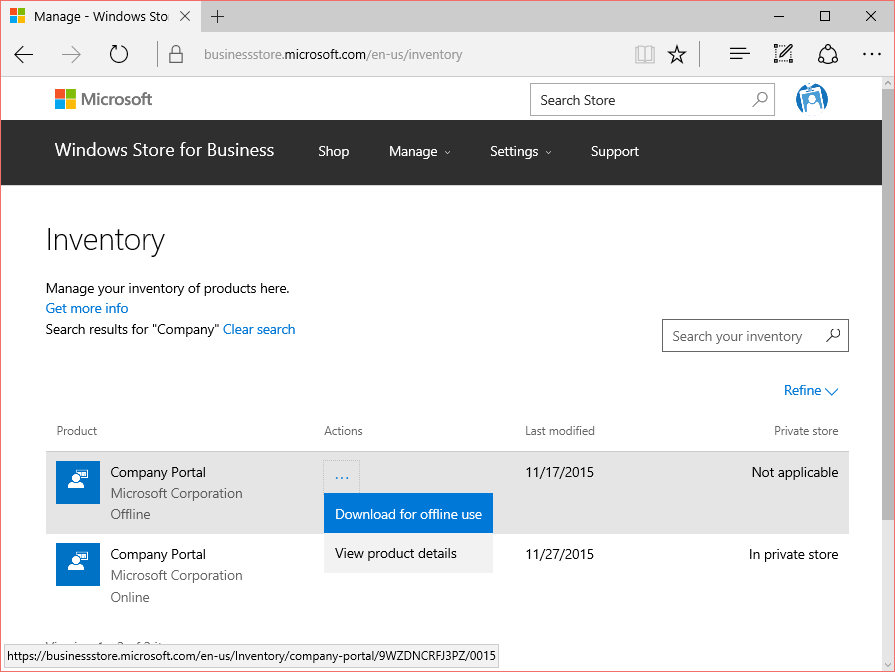Open the user profile avatar
The image size is (895, 672).
[x=811, y=98]
